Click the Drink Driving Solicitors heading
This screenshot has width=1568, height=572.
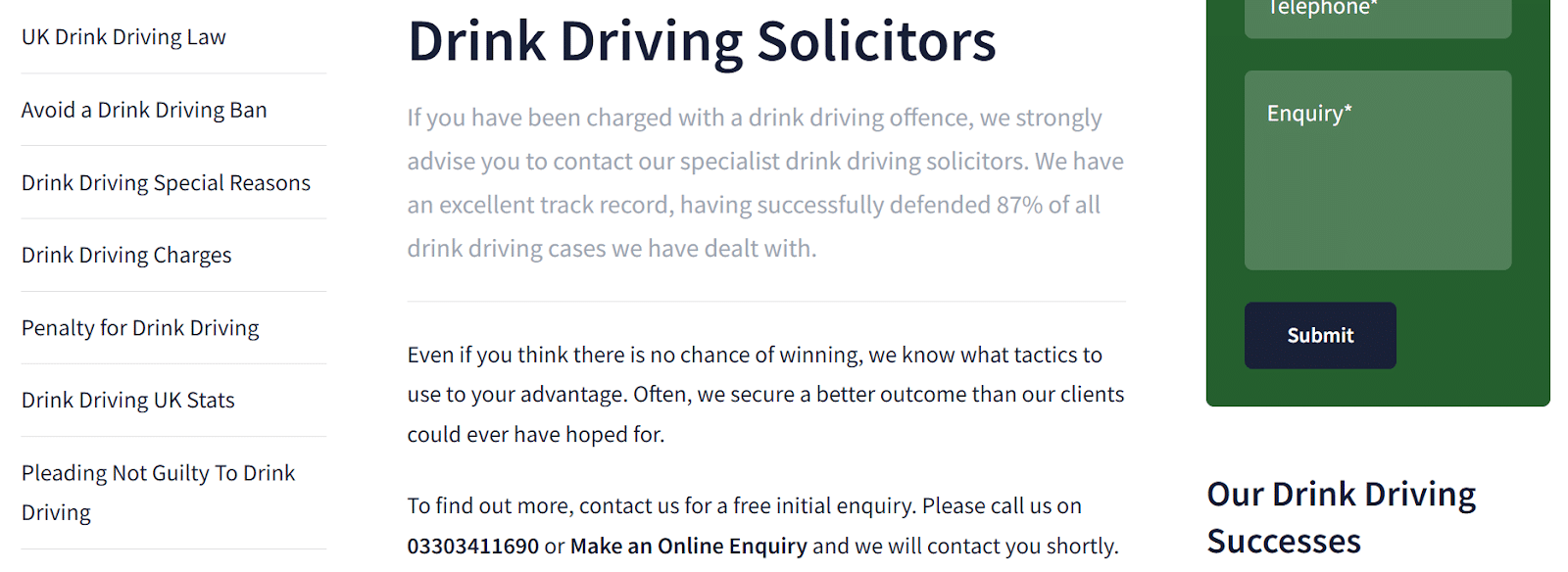(702, 41)
